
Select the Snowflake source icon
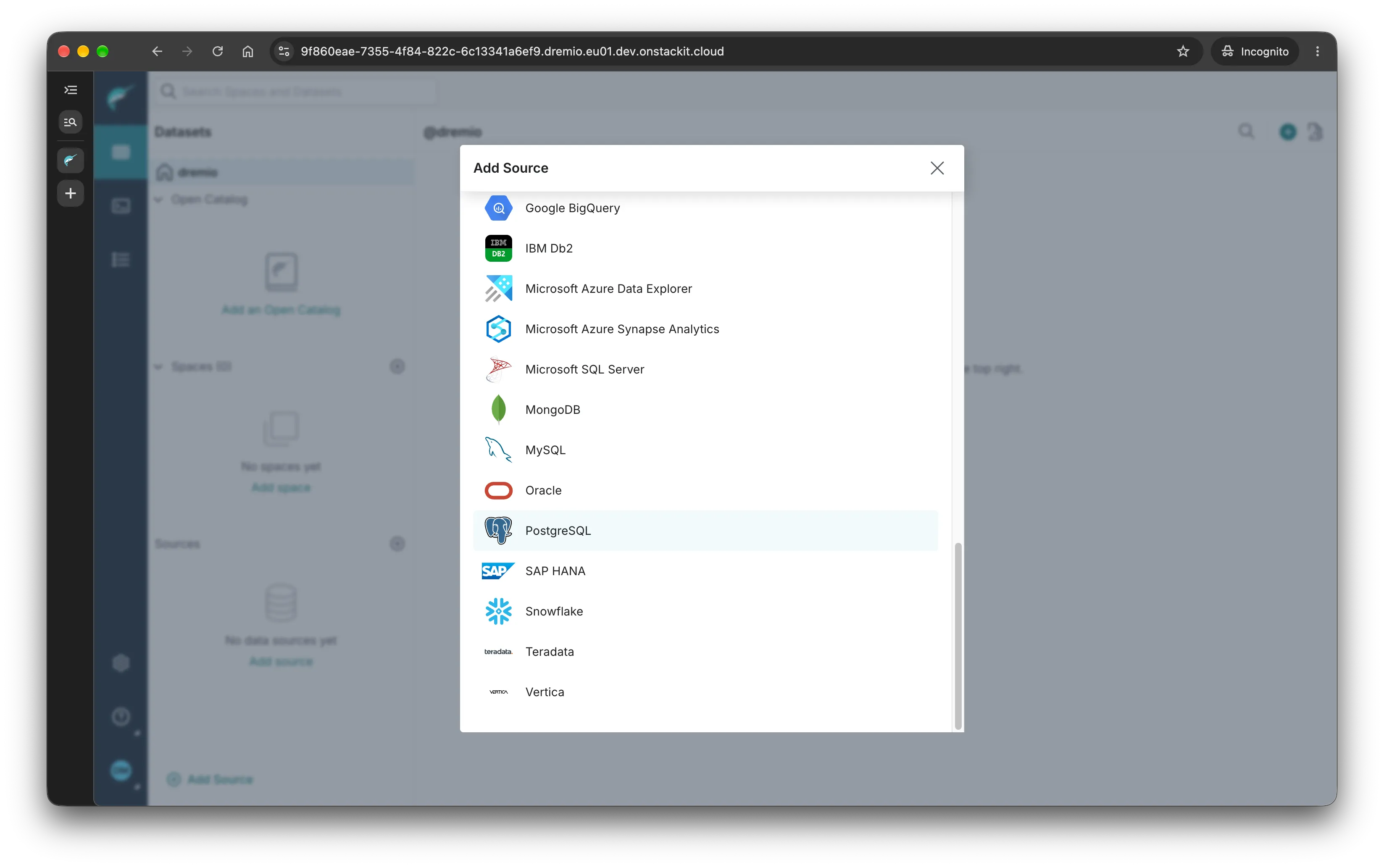pyautogui.click(x=498, y=611)
